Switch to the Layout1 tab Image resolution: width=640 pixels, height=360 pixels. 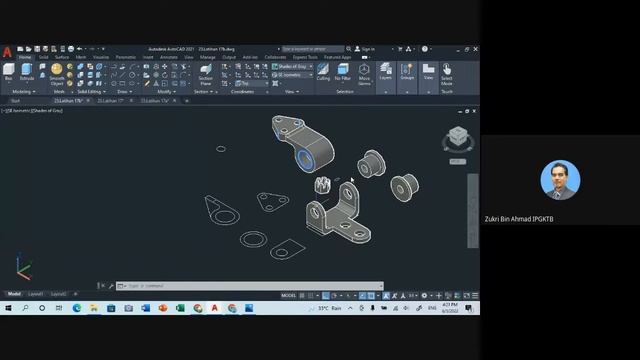tap(36, 294)
